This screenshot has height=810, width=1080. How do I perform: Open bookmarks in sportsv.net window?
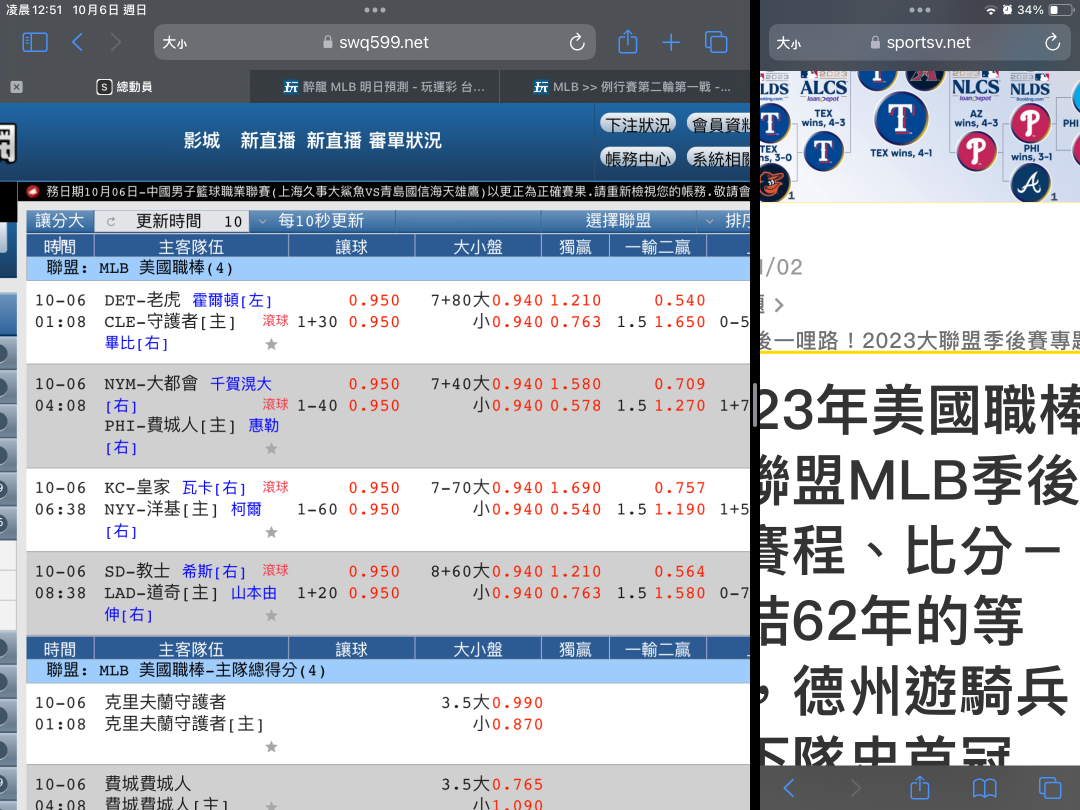click(x=984, y=787)
